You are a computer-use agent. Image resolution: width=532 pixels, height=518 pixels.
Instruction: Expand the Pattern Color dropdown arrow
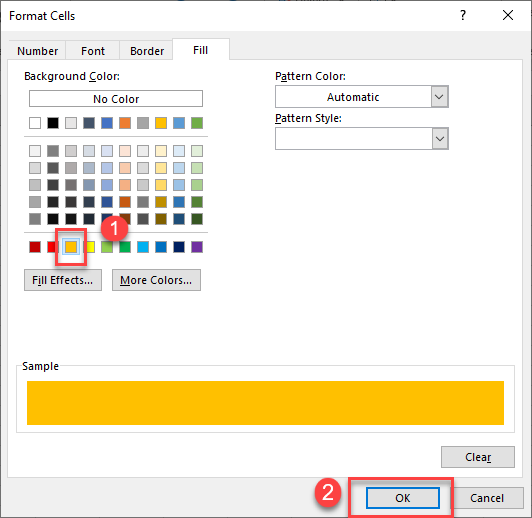point(440,97)
